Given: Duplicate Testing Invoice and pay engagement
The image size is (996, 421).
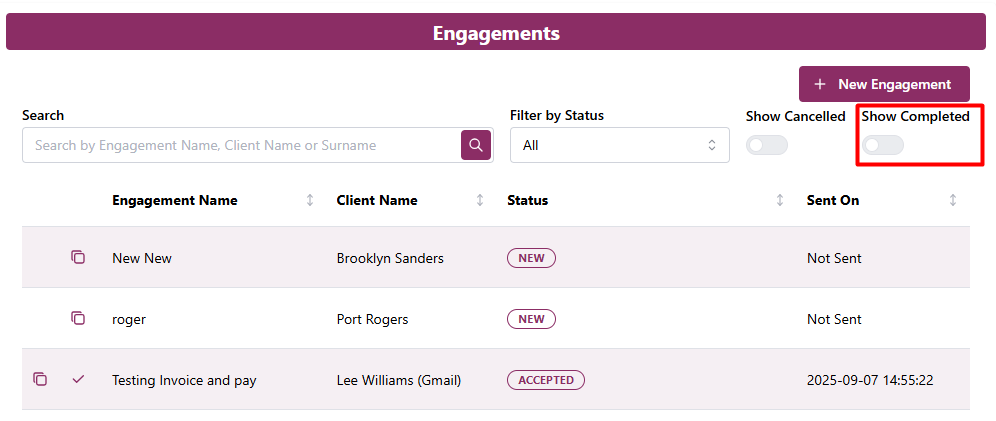Looking at the screenshot, I should pyautogui.click(x=40, y=379).
